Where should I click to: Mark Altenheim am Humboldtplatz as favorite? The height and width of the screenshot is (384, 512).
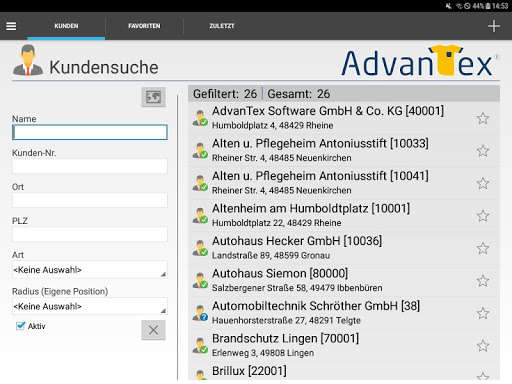(x=483, y=216)
